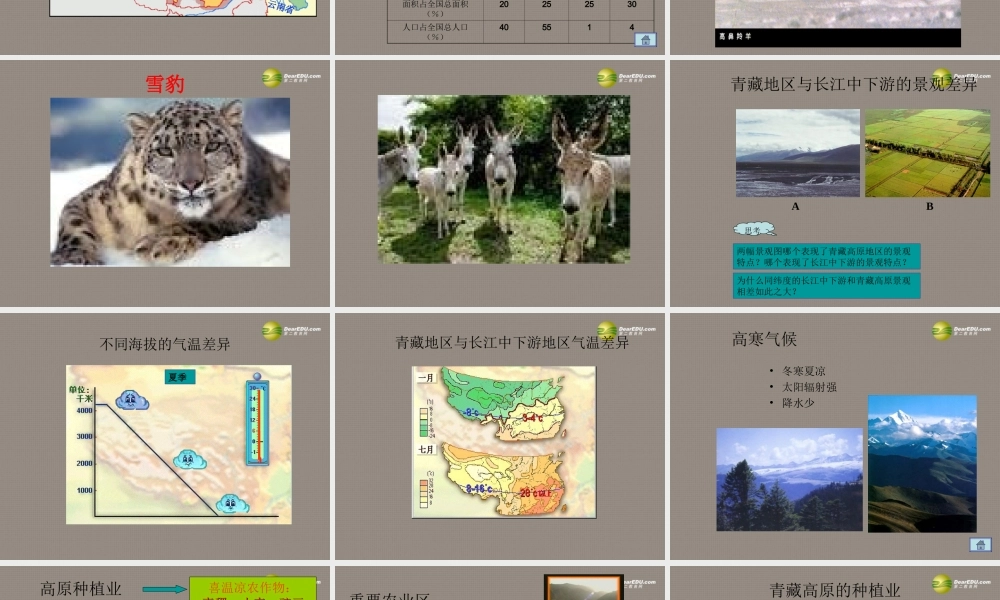This screenshot has width=1000, height=600.
Task: Click the forest and mountains photo in 高寒气候
Action: pyautogui.click(x=789, y=479)
